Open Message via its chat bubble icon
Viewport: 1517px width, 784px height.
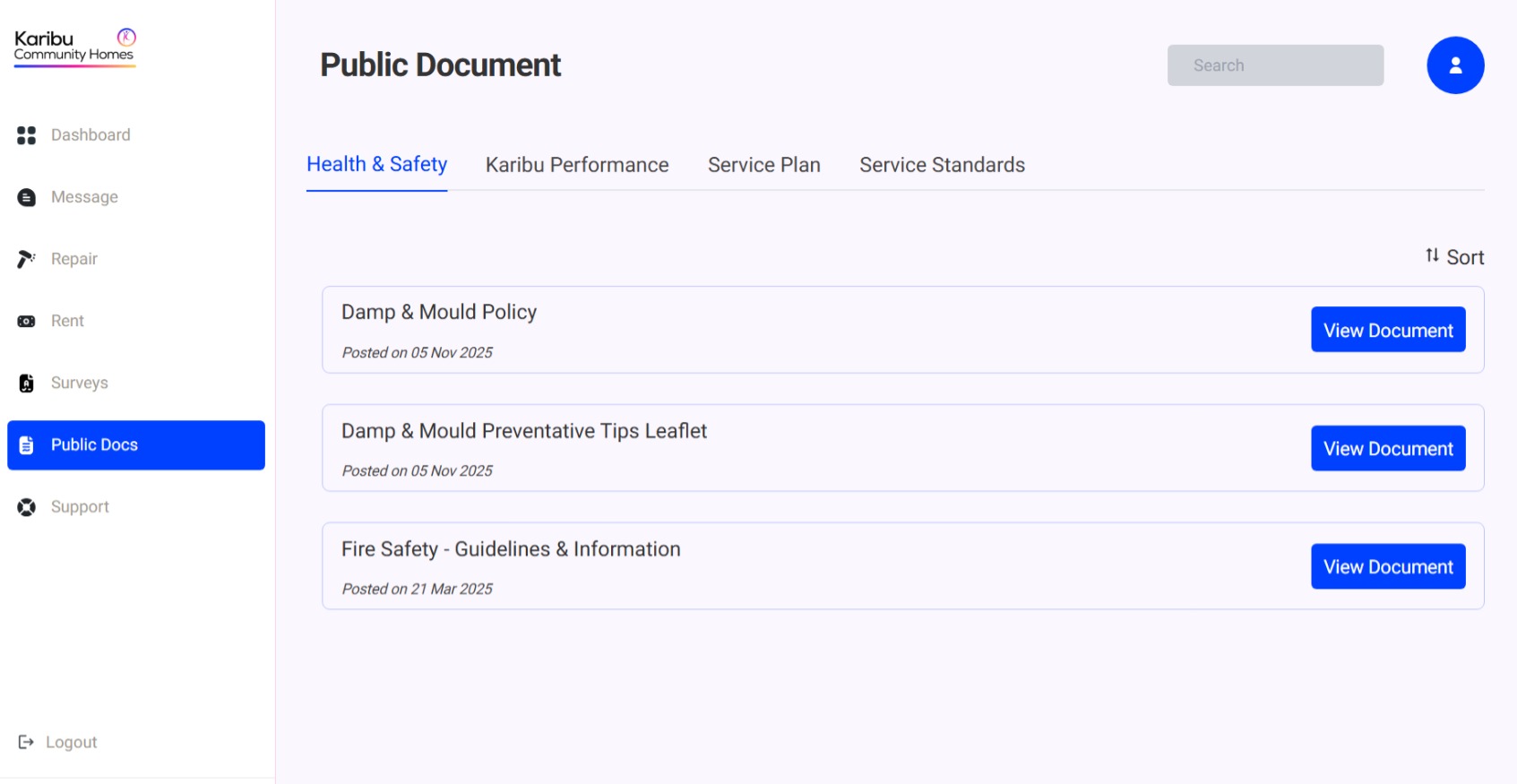pyautogui.click(x=27, y=197)
